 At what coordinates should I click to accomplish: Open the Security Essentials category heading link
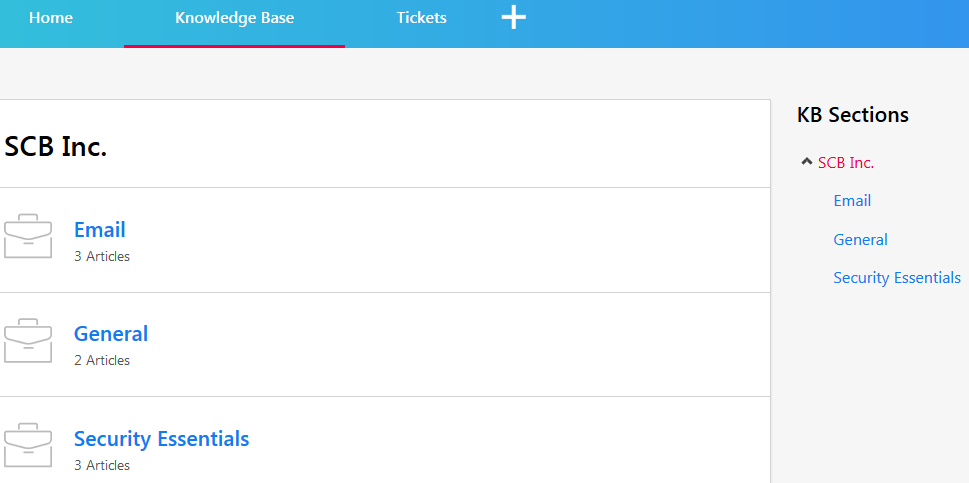(161, 439)
